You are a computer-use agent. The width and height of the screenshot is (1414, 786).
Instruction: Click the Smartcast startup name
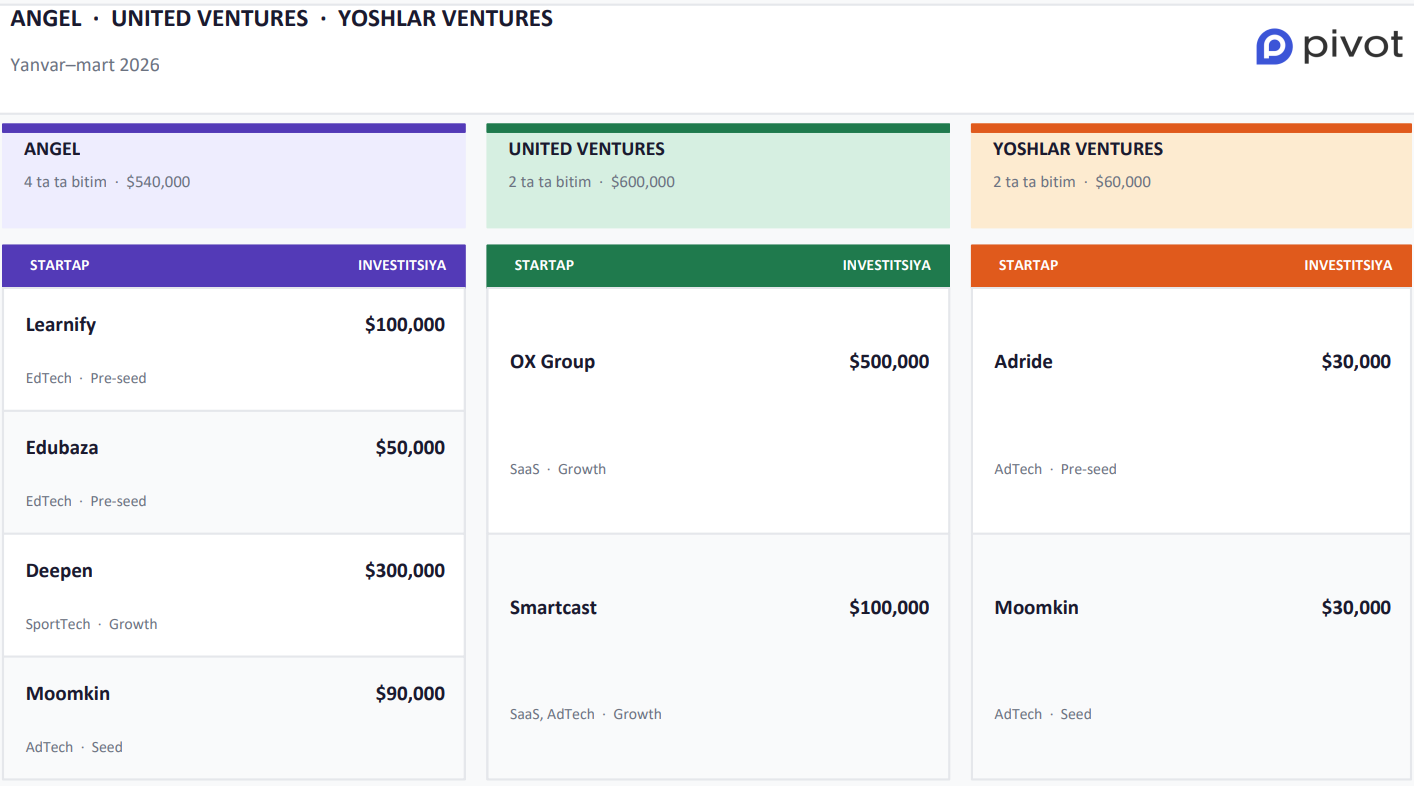553,608
